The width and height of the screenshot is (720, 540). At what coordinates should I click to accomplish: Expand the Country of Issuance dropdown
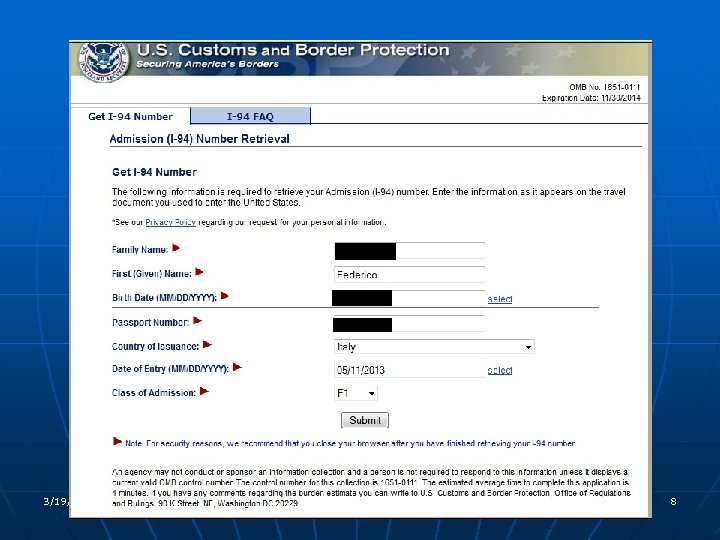(434, 347)
